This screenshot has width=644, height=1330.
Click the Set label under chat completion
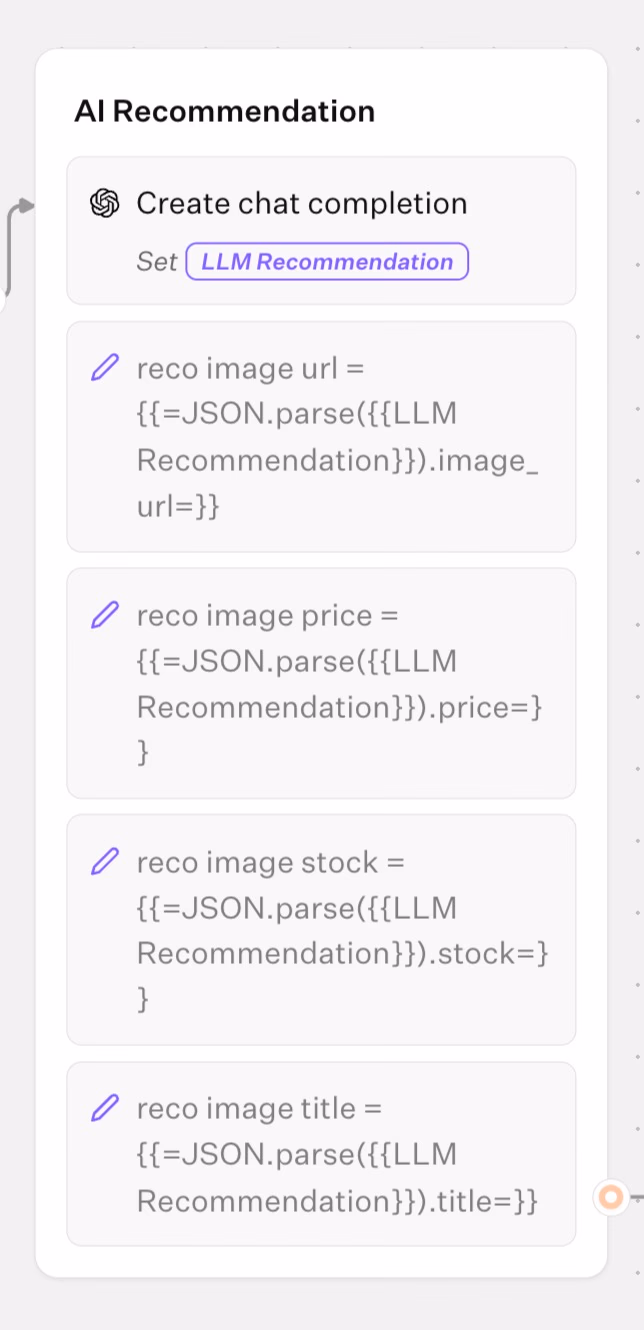tap(157, 262)
